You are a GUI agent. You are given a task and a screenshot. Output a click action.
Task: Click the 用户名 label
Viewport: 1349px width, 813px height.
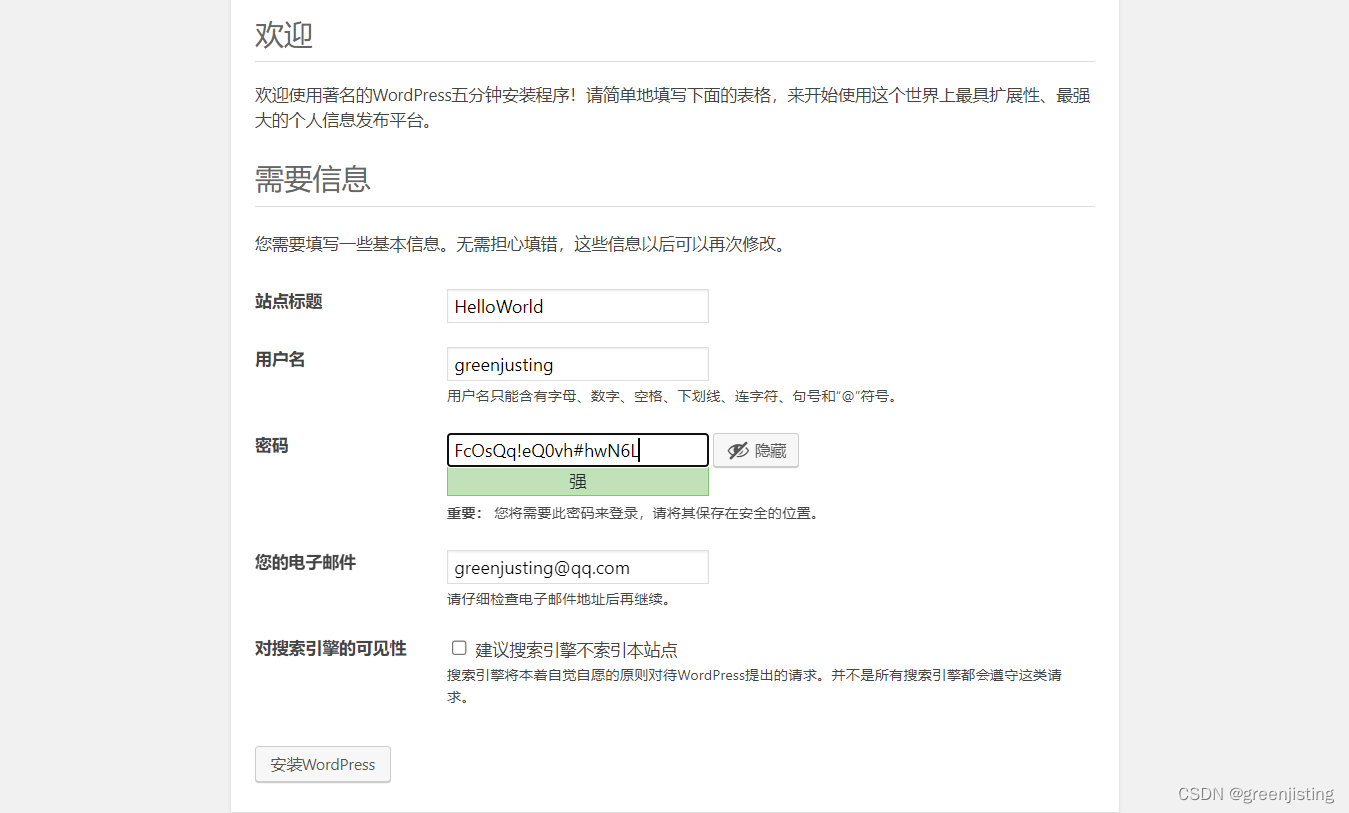click(x=280, y=359)
